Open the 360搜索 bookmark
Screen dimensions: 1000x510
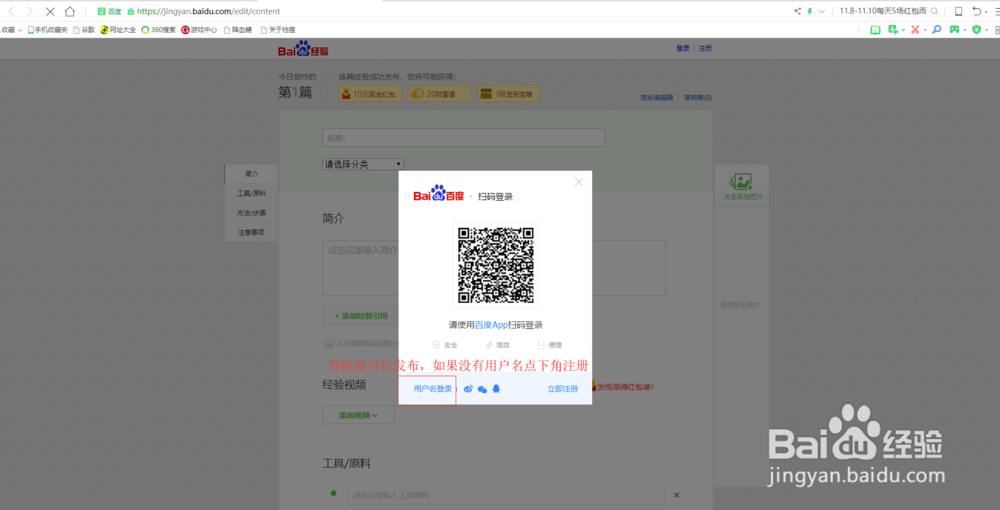click(159, 30)
